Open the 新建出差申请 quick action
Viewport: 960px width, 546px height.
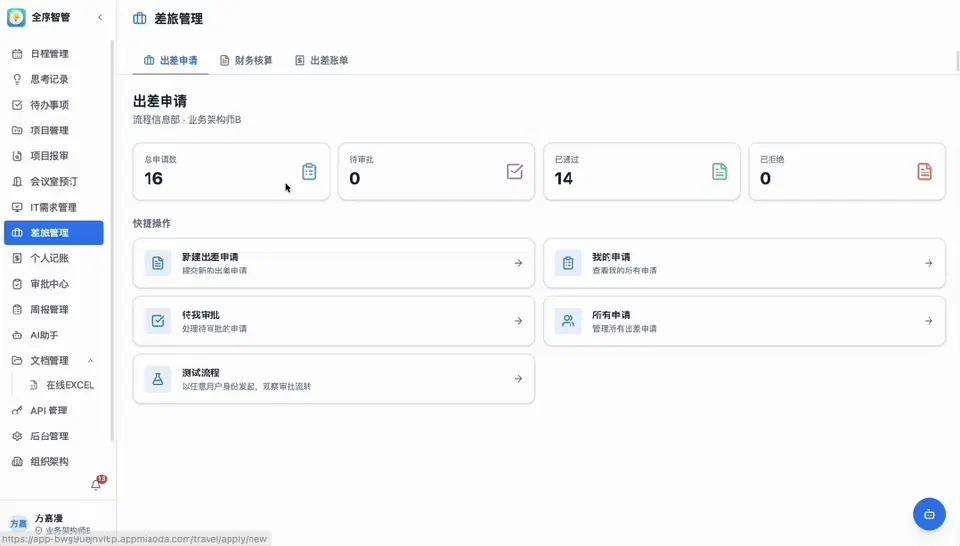[x=334, y=263]
